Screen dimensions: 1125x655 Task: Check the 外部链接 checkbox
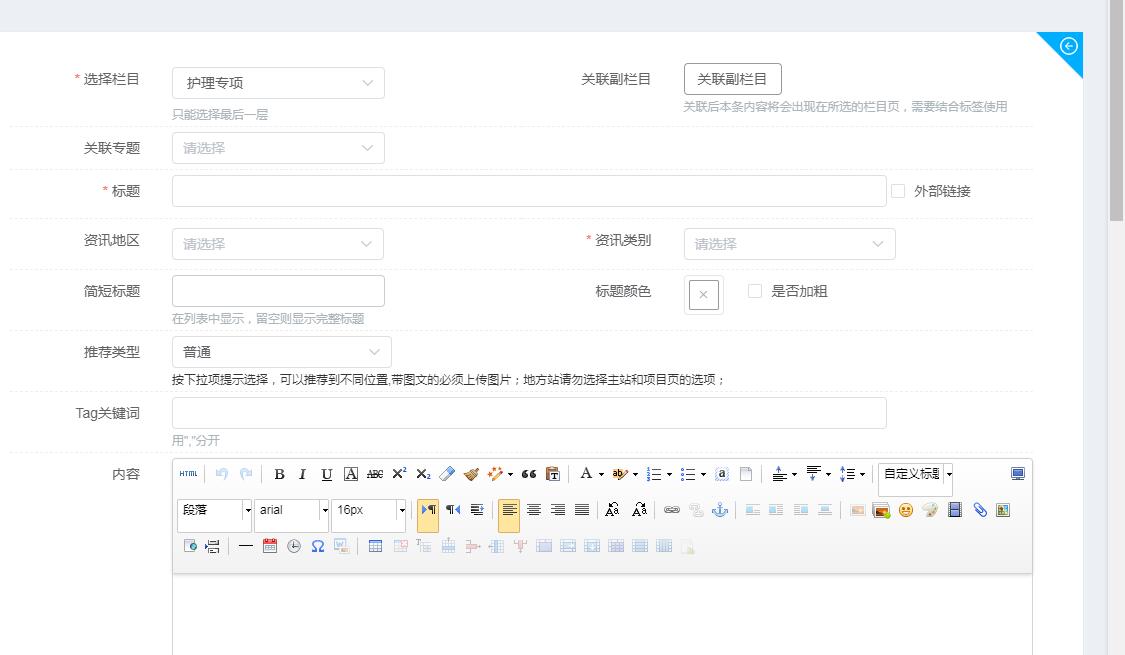pyautogui.click(x=898, y=191)
